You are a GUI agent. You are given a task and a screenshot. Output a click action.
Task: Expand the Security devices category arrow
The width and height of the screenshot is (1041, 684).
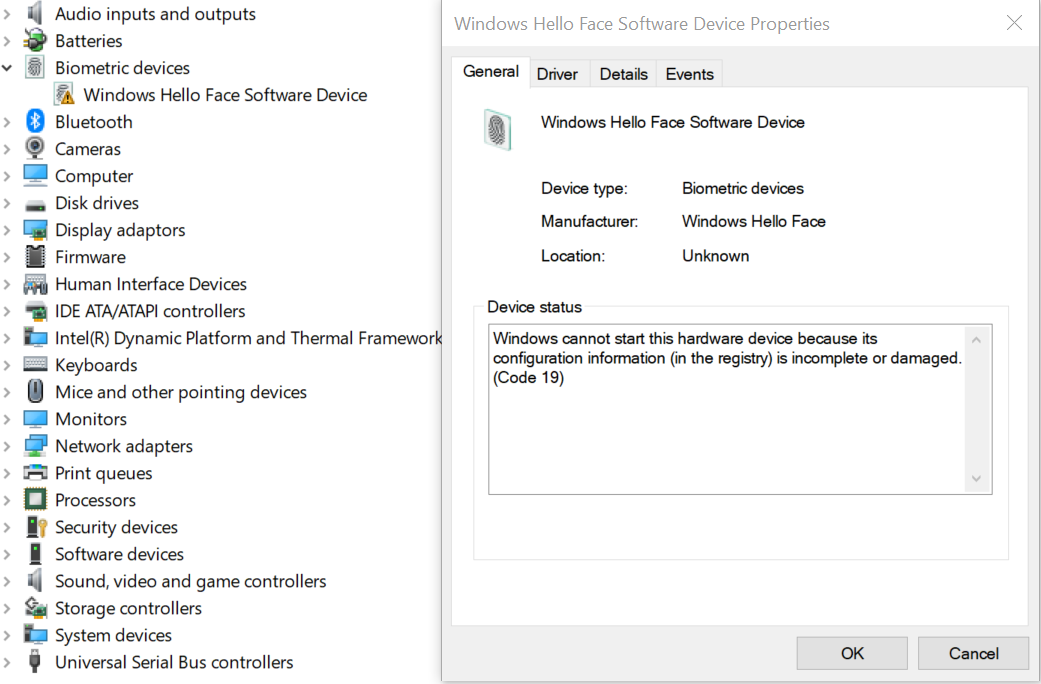click(7, 527)
